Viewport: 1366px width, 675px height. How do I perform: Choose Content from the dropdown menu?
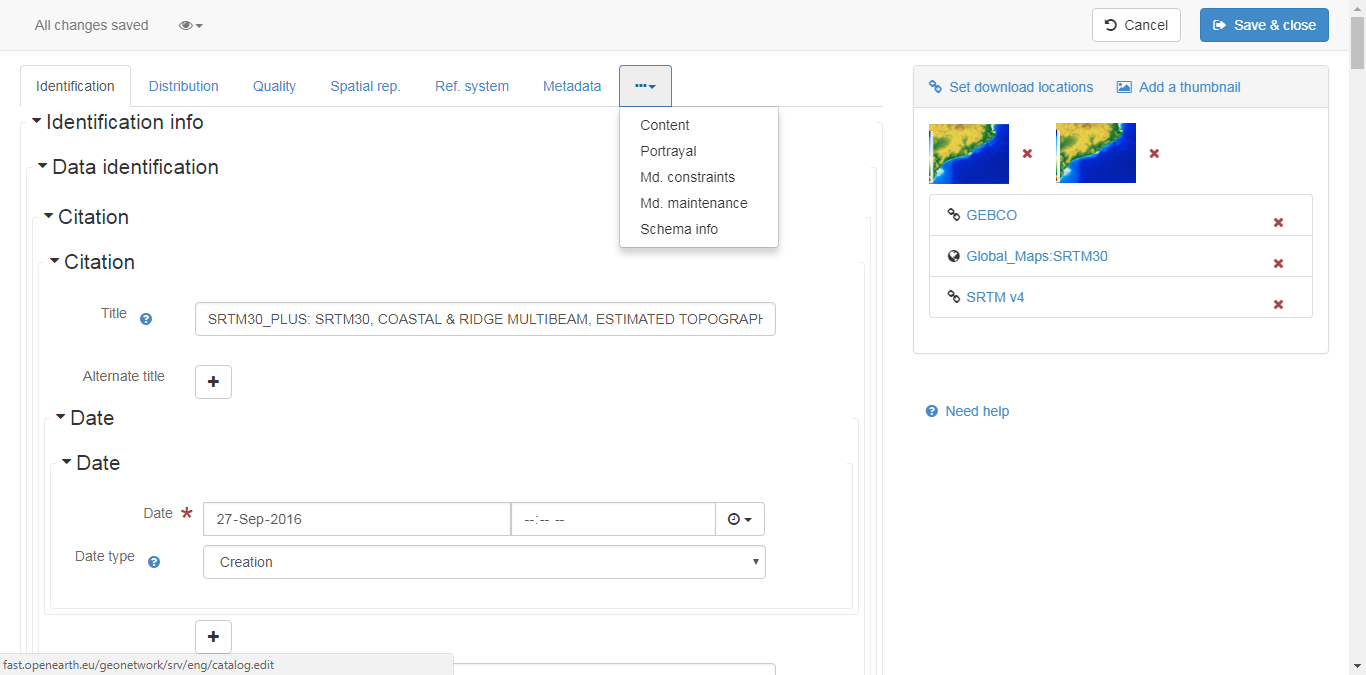[665, 125]
